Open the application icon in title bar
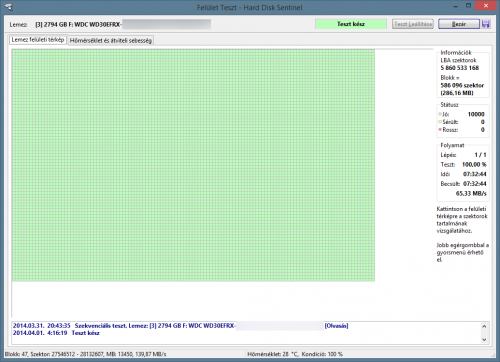500x362 pixels. 9,7
